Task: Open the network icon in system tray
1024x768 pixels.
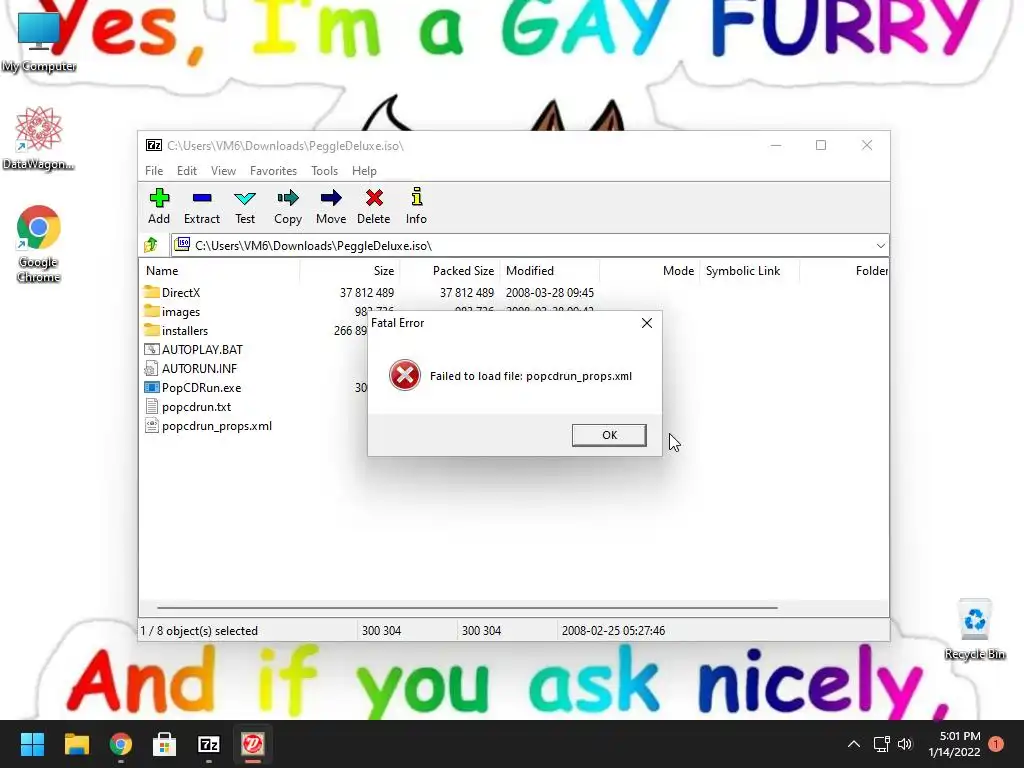Action: point(882,744)
